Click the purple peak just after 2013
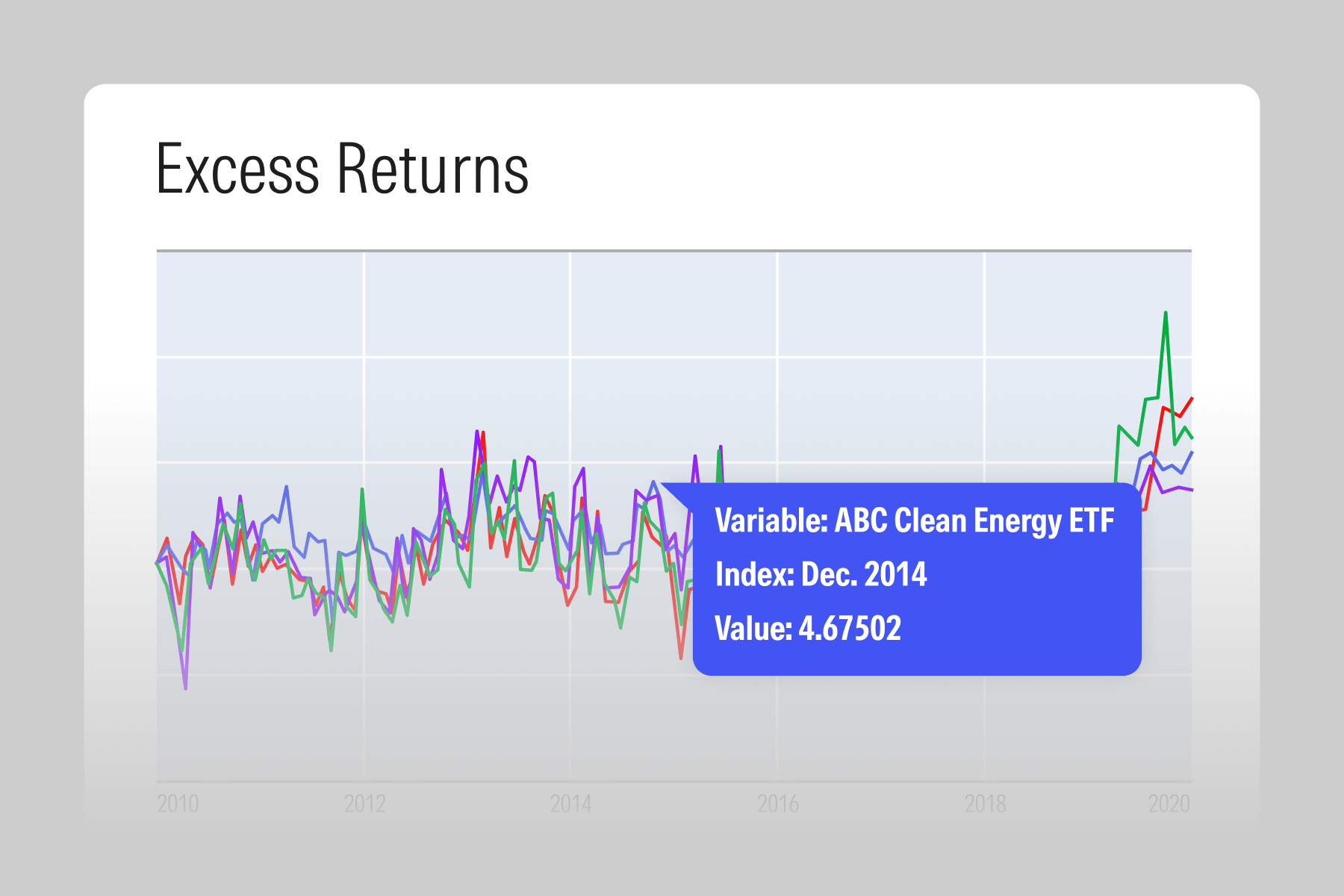 click(476, 432)
